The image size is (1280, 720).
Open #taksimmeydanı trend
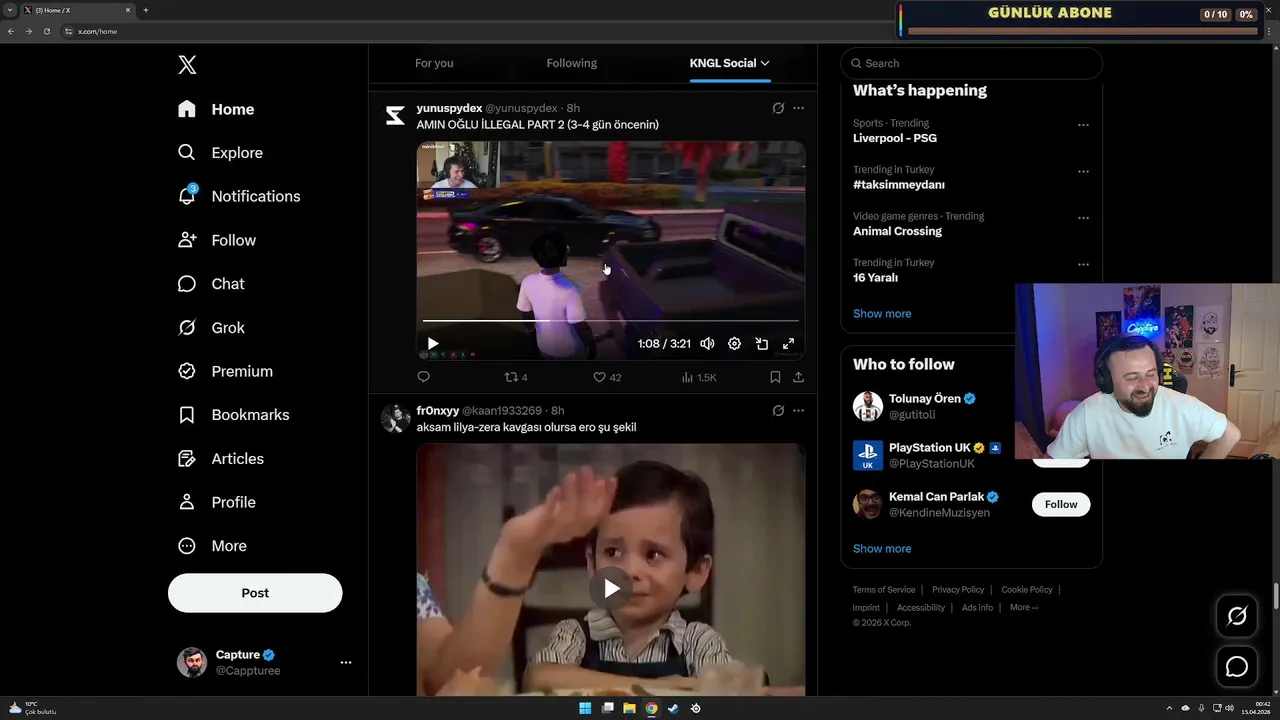[898, 185]
